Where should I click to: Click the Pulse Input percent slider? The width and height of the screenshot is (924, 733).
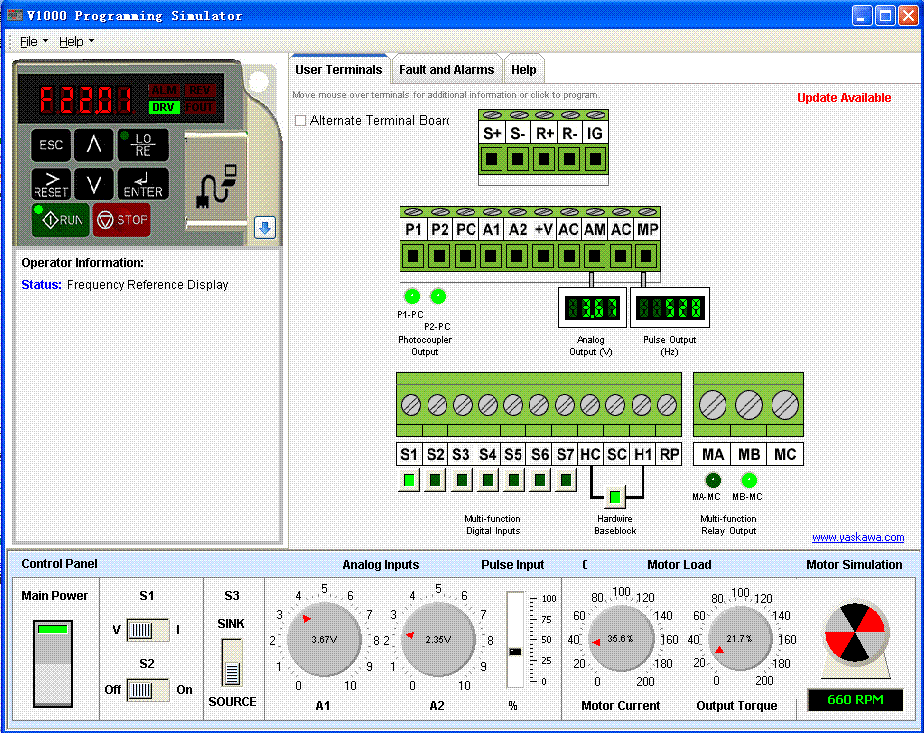point(515,650)
